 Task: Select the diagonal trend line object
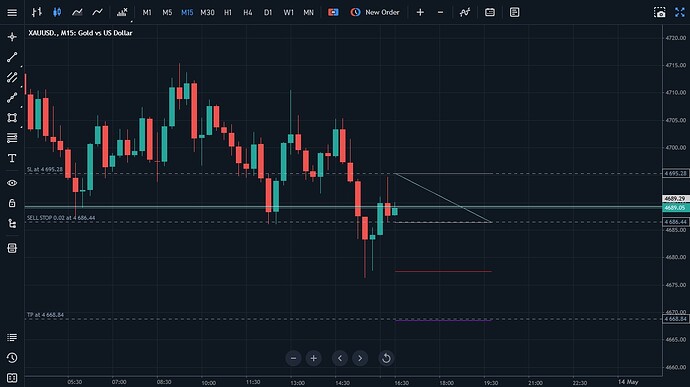tap(443, 198)
